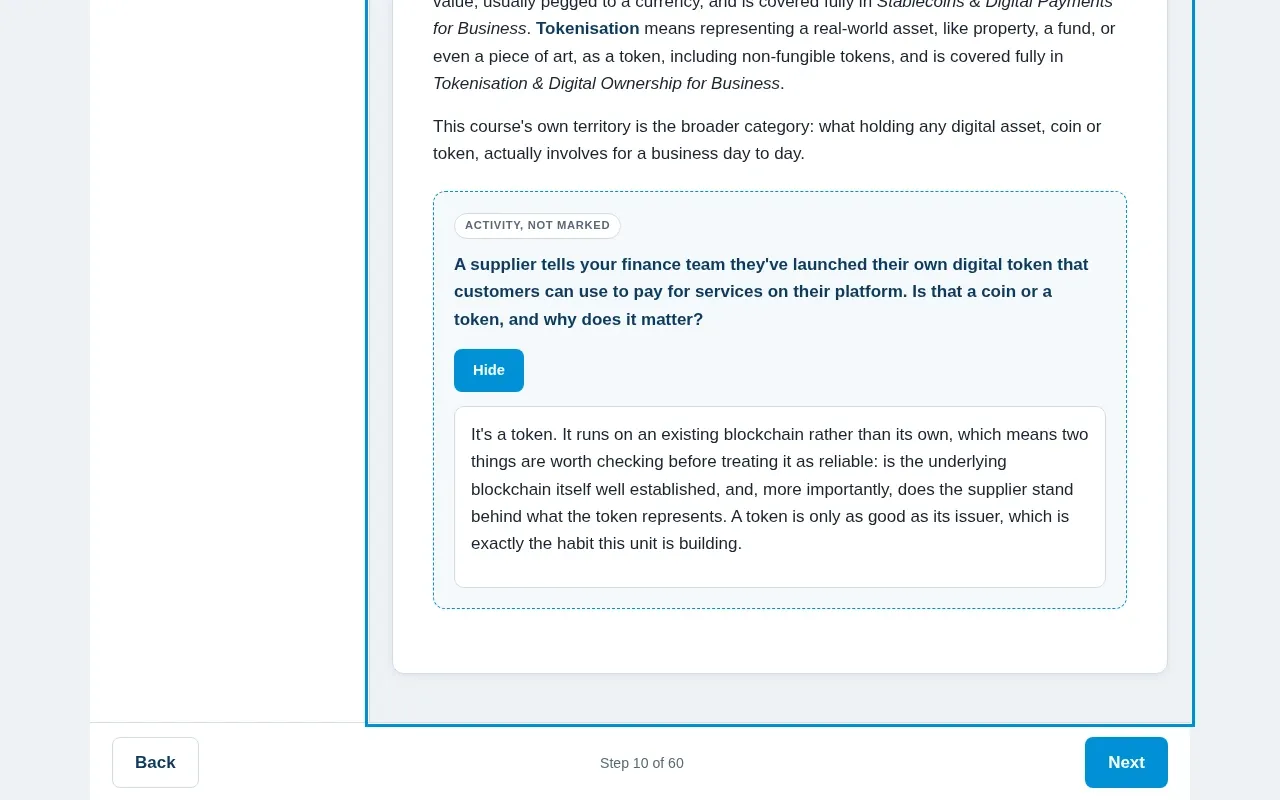Go back with the Back button
1280x800 pixels.
click(155, 762)
